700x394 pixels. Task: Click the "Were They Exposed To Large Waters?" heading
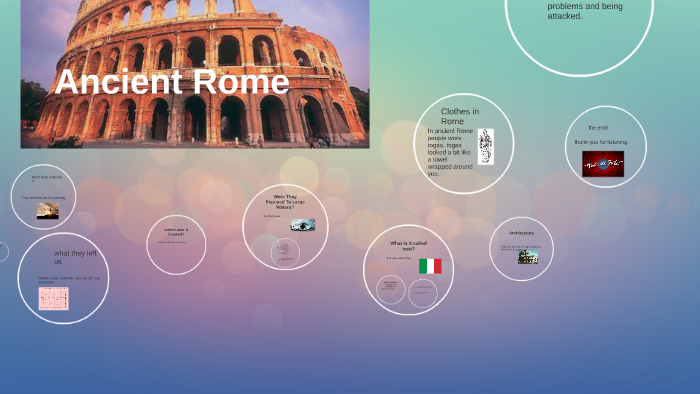(285, 202)
